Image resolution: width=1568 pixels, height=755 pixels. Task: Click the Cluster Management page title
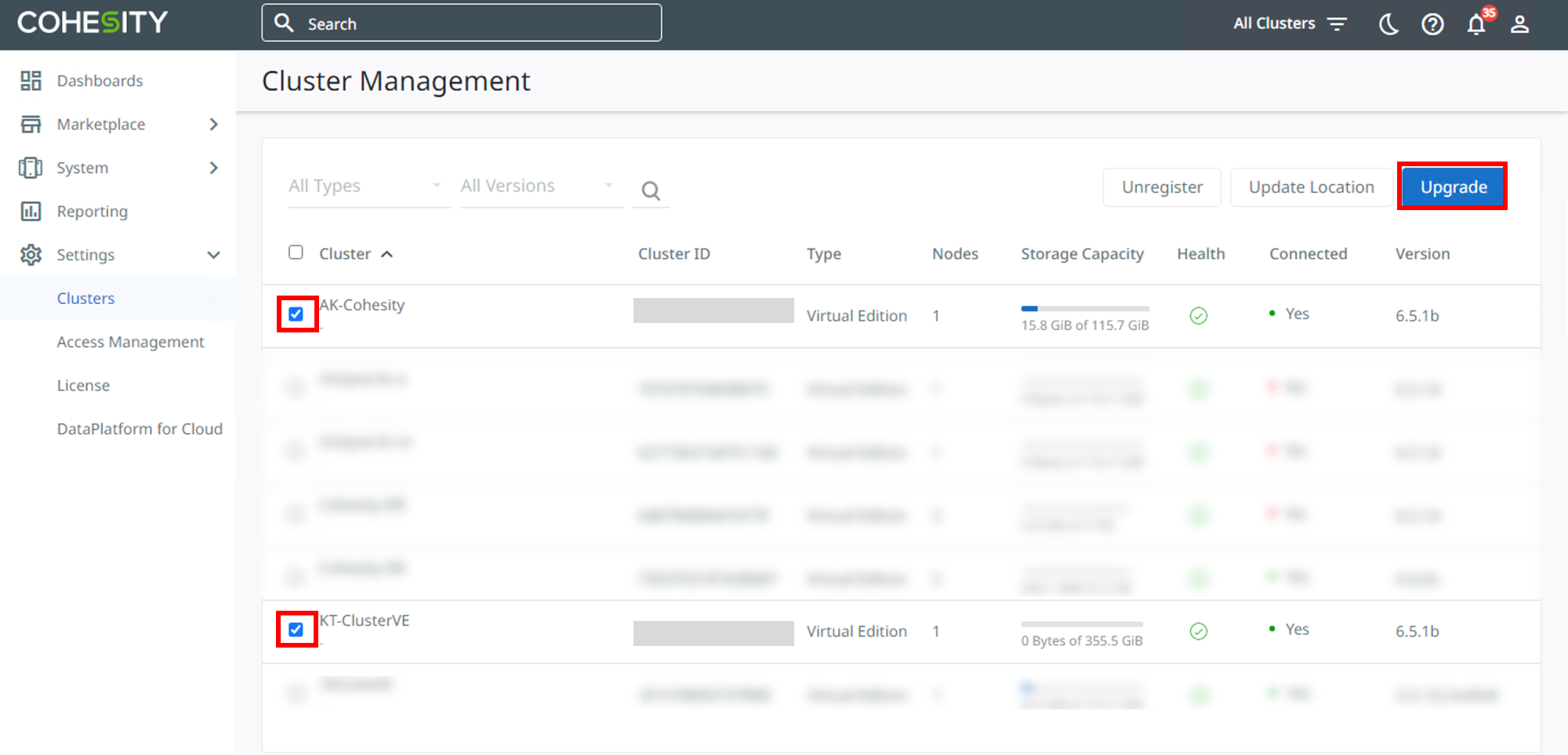396,82
